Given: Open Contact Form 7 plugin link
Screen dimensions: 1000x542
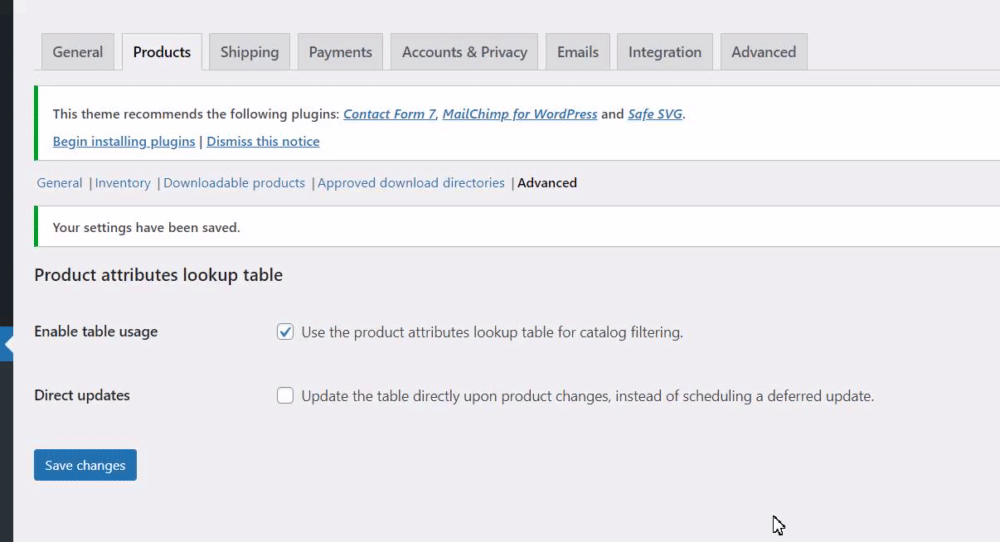Looking at the screenshot, I should (x=389, y=114).
